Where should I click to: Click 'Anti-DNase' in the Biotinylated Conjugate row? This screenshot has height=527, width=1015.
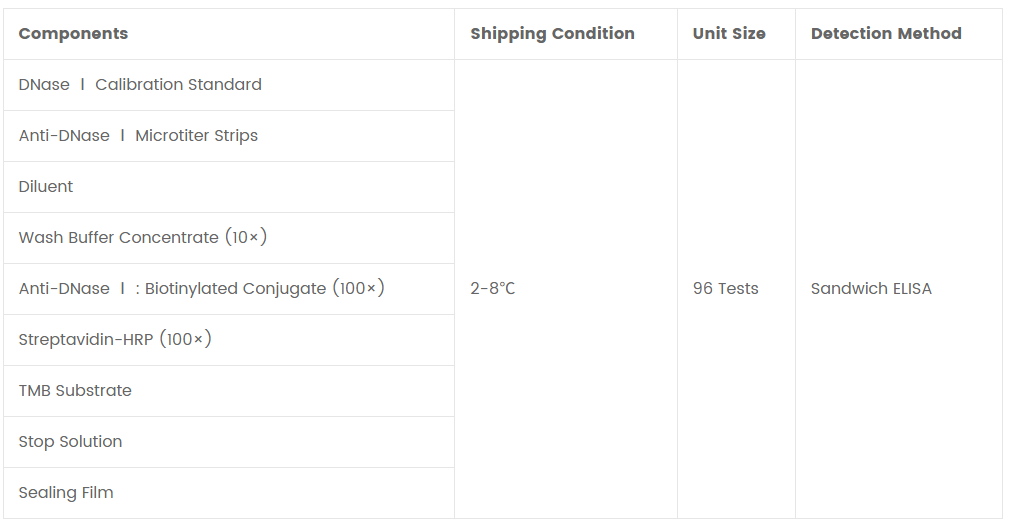[64, 289]
